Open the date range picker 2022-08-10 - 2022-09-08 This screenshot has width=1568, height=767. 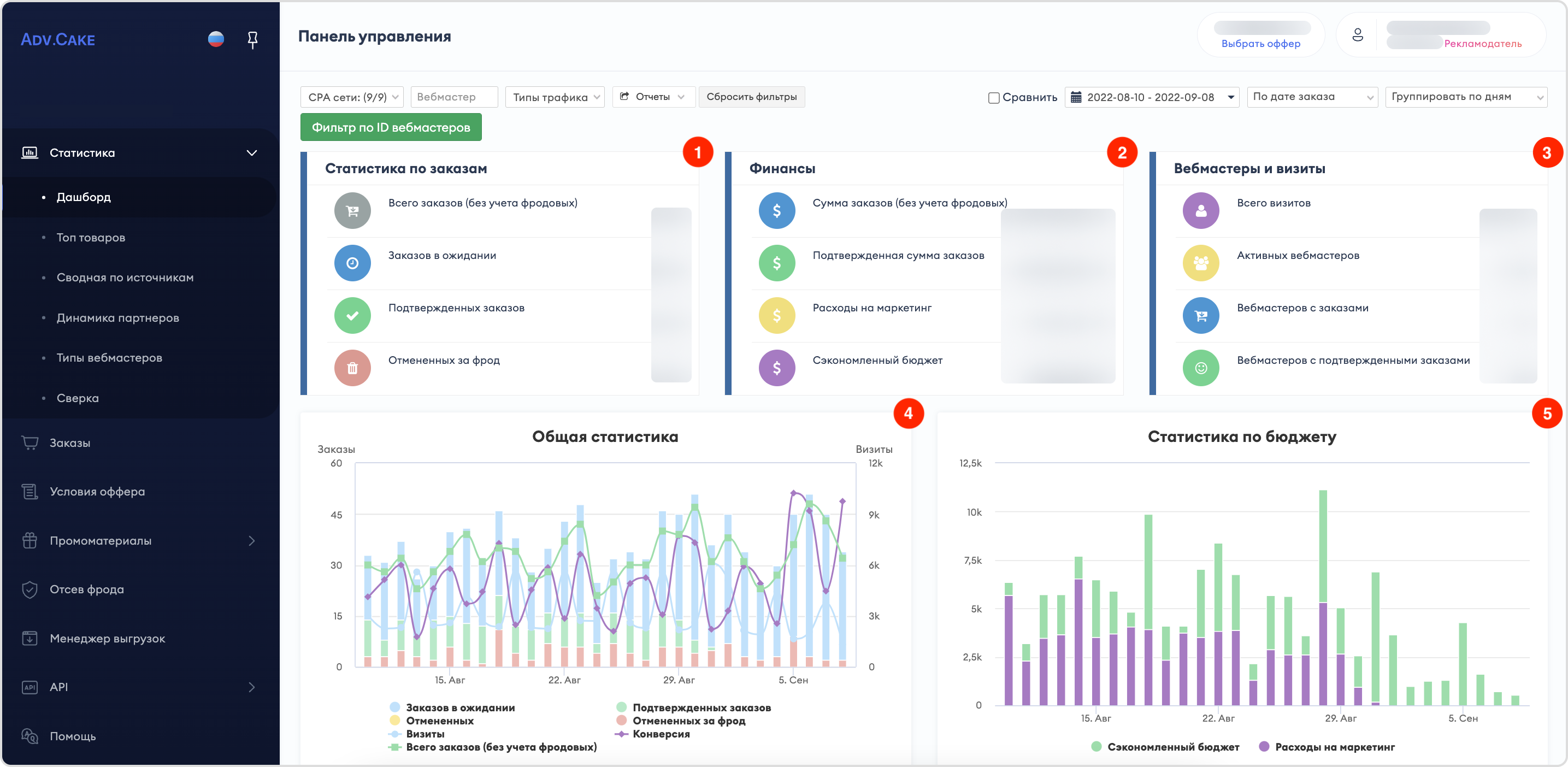coord(1152,97)
